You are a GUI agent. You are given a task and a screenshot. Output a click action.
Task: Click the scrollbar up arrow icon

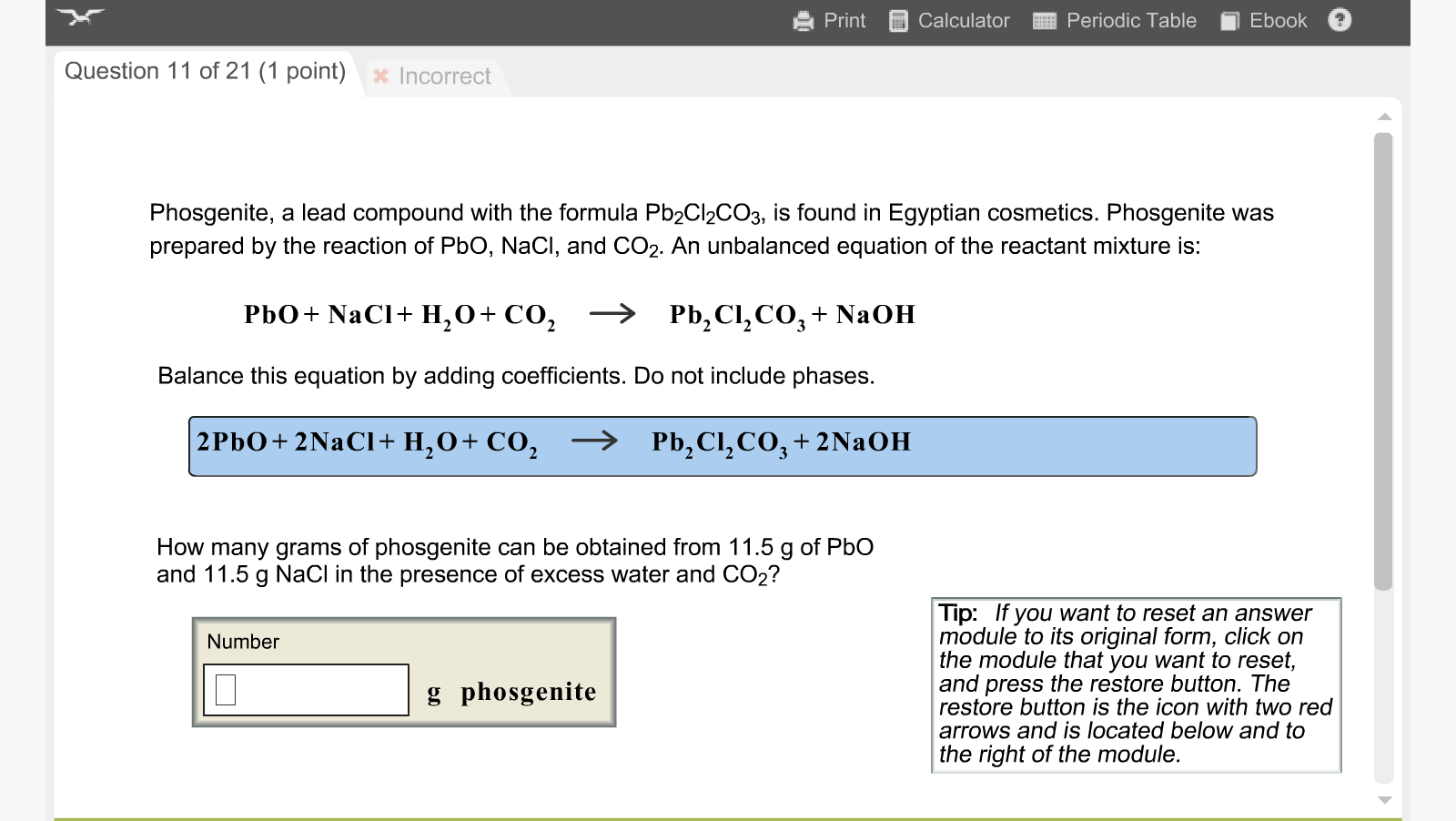pyautogui.click(x=1384, y=117)
